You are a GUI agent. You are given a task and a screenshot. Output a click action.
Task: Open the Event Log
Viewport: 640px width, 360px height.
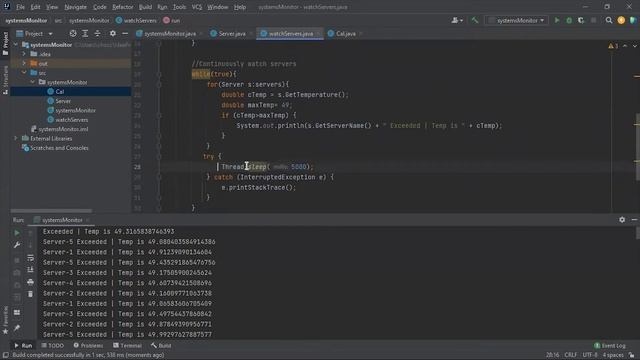(x=610, y=345)
